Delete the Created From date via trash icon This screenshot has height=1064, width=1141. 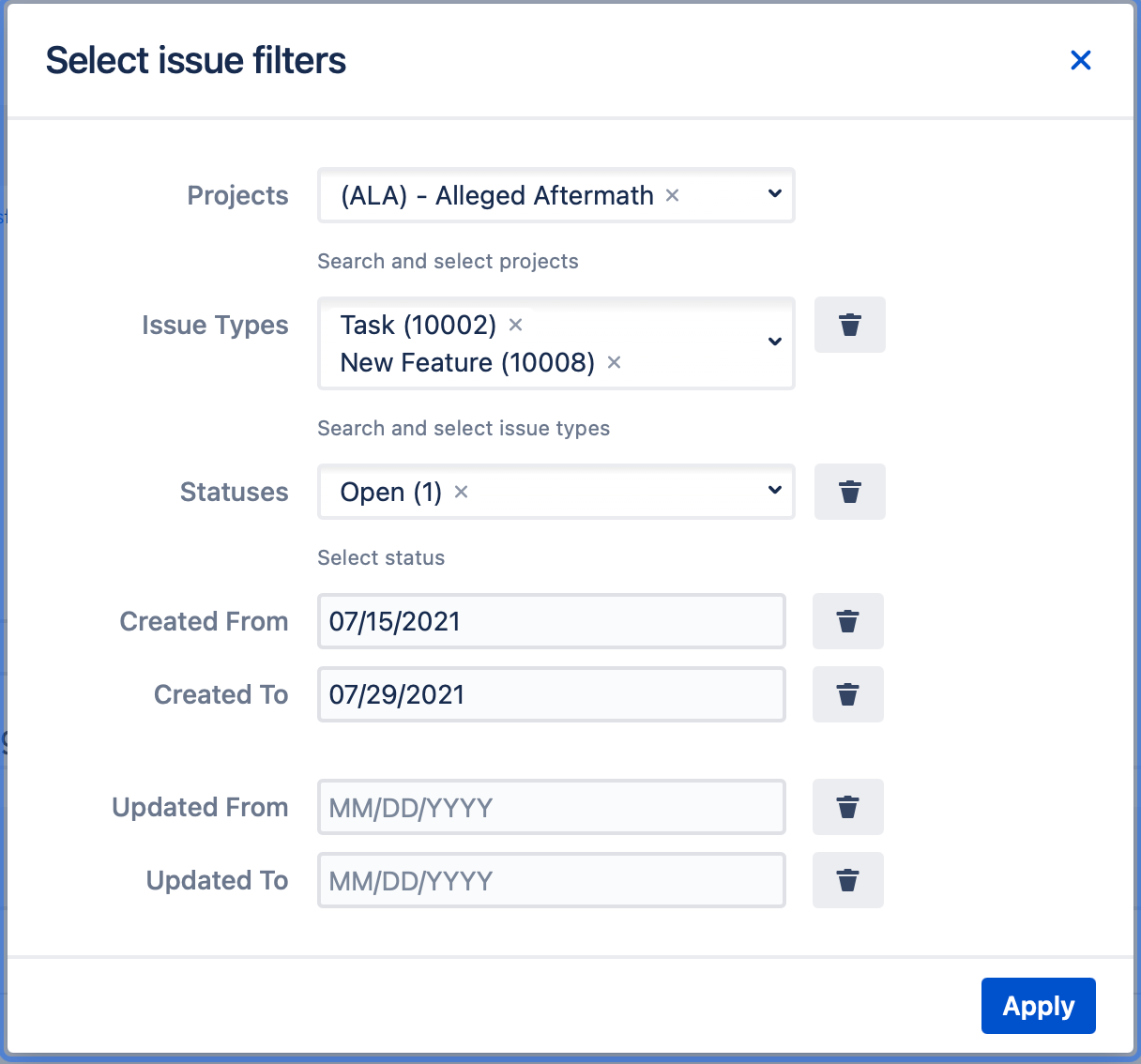coord(847,621)
